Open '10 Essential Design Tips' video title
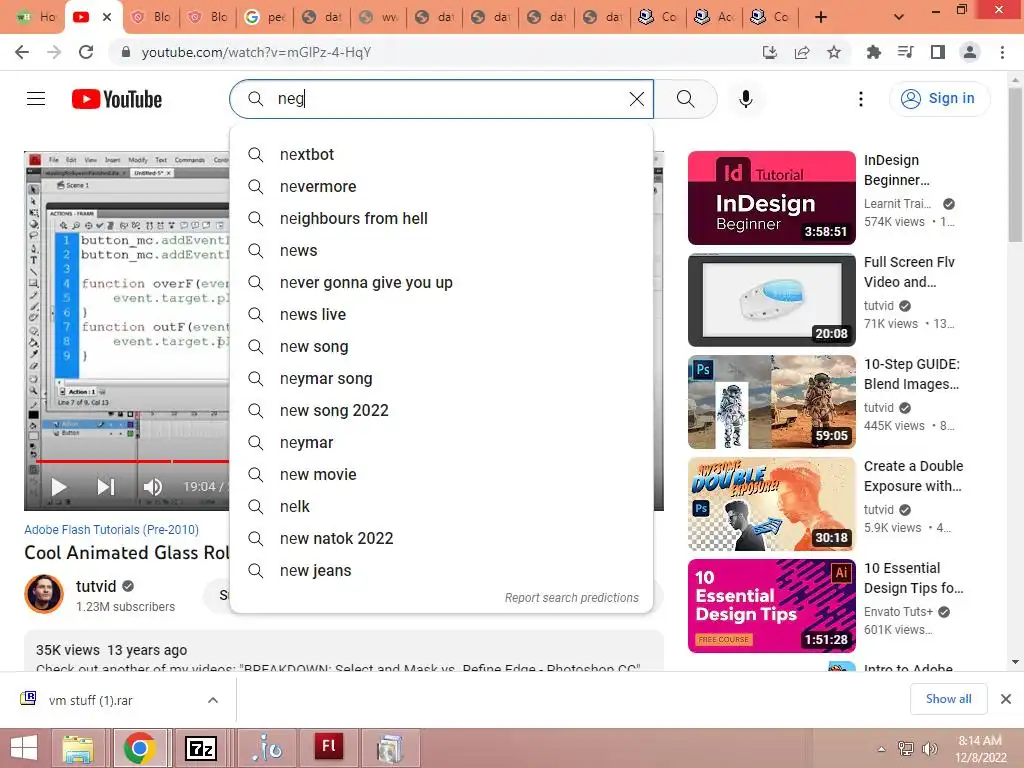 (914, 578)
